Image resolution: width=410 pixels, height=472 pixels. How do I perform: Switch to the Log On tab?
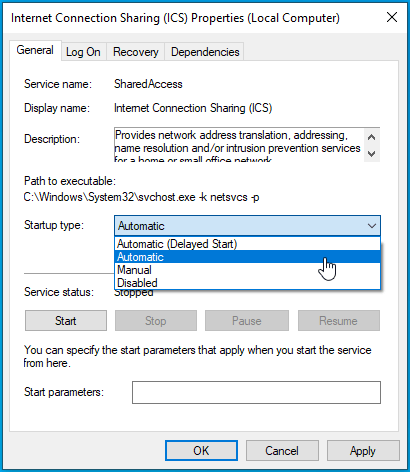(83, 52)
